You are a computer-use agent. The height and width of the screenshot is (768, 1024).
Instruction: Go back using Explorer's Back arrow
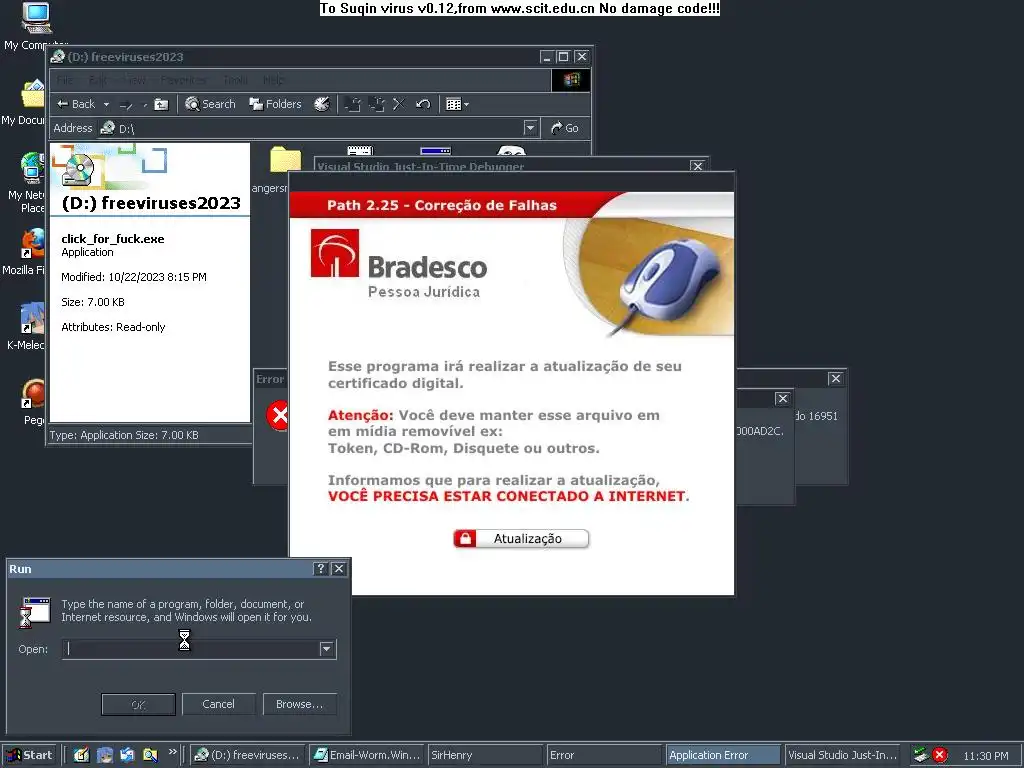(x=75, y=104)
